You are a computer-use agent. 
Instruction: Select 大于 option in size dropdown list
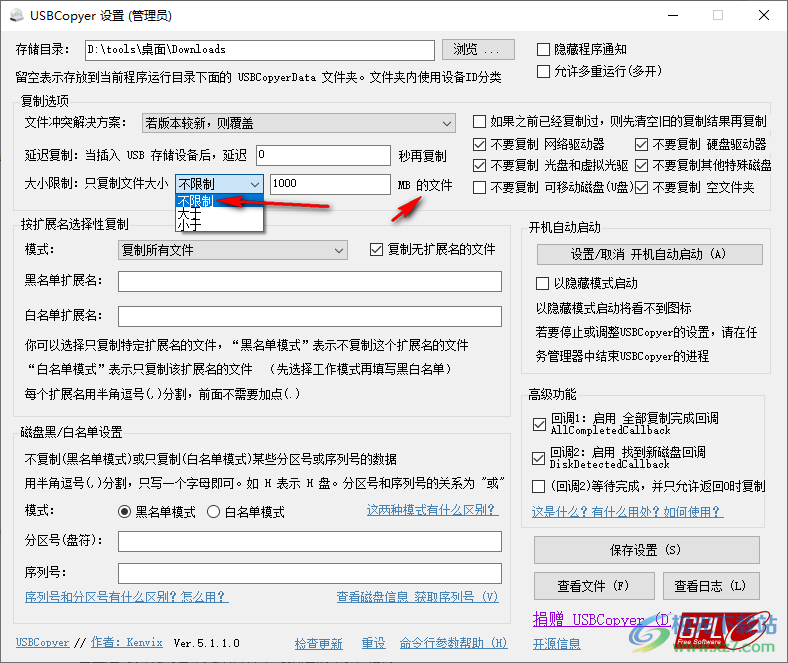pos(220,213)
